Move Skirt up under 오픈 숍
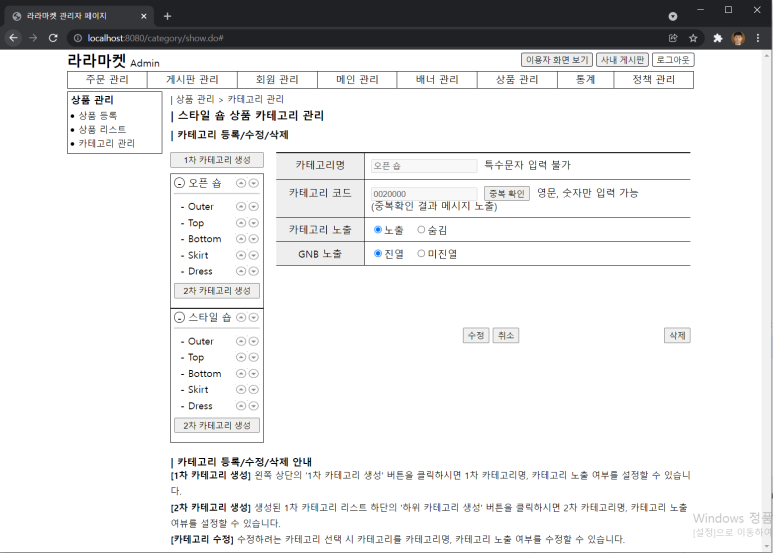The image size is (773, 553). pos(241,255)
